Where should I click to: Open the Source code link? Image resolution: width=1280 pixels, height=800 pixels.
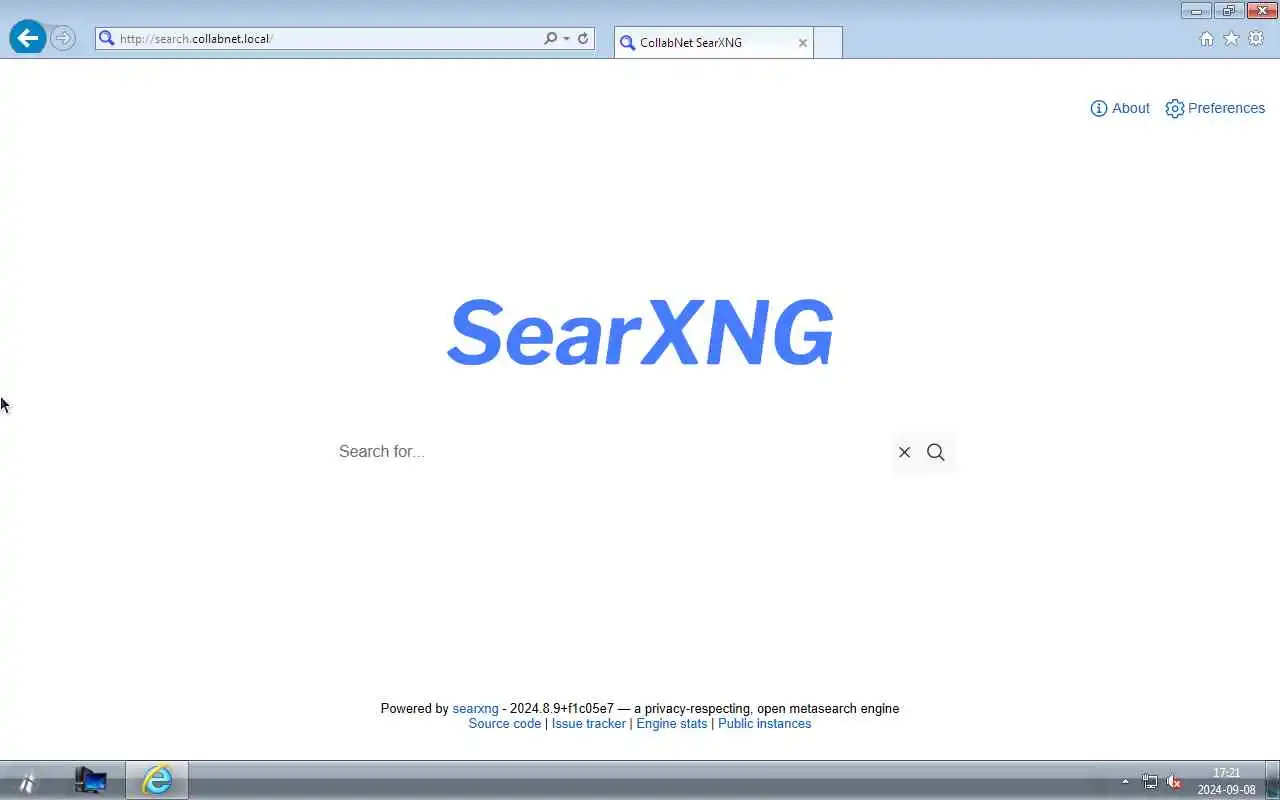pyautogui.click(x=505, y=723)
